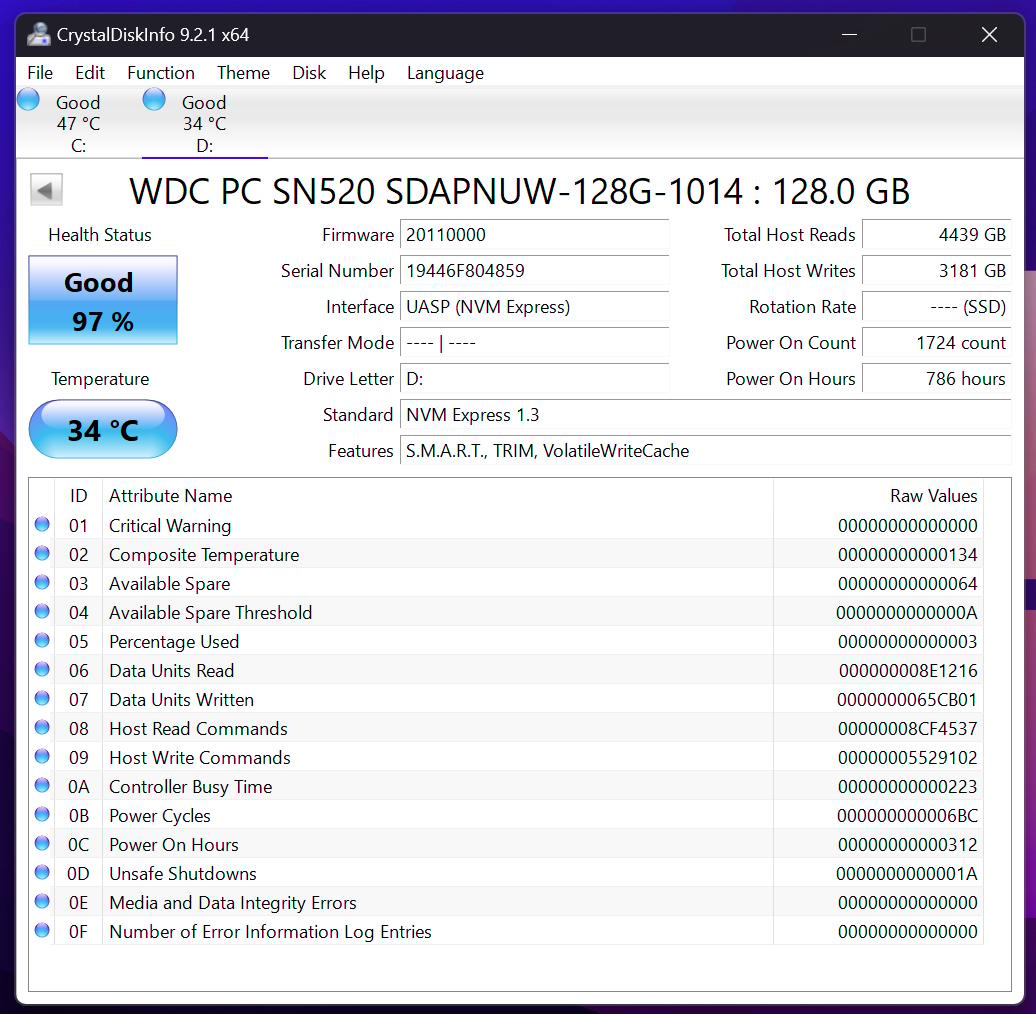This screenshot has height=1014, width=1036.
Task: Select the C: drive status orb
Action: [x=28, y=99]
